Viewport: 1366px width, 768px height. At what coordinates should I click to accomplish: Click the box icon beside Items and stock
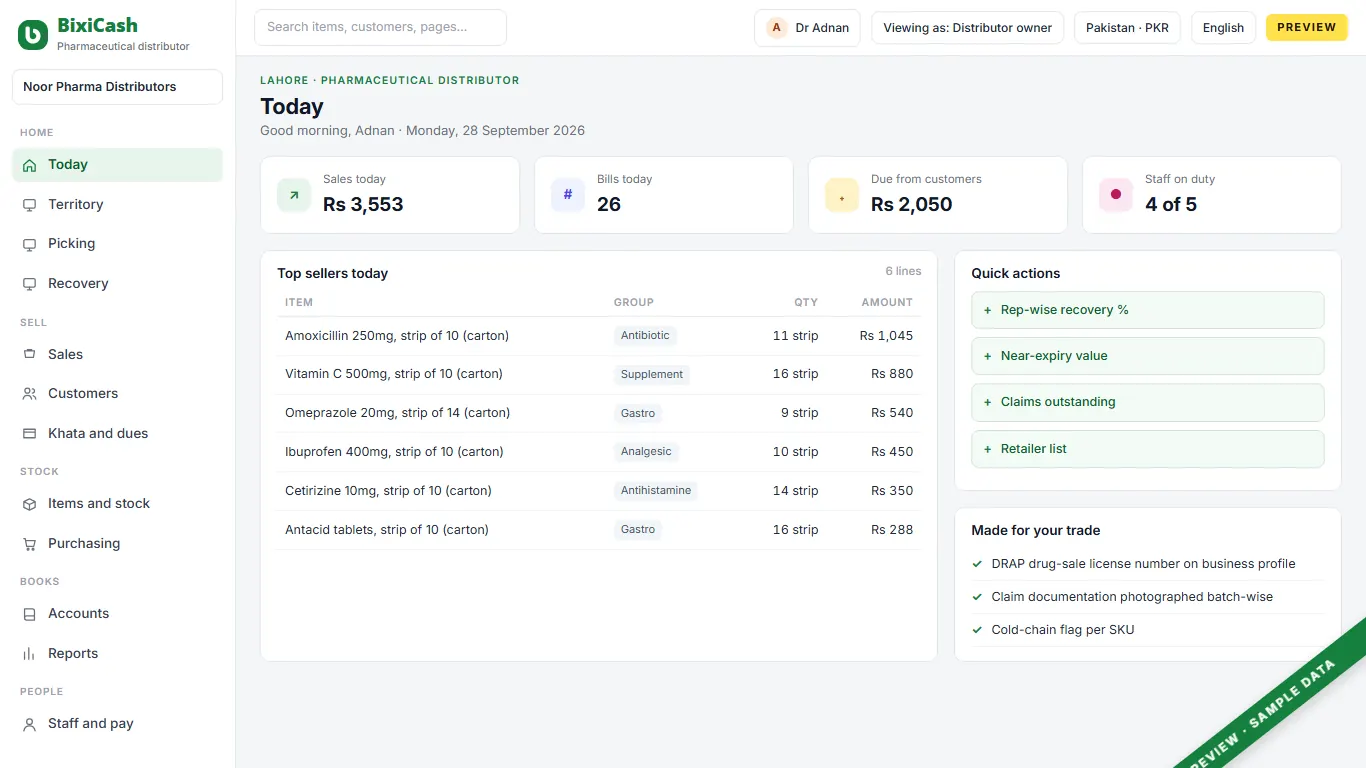pyautogui.click(x=29, y=504)
